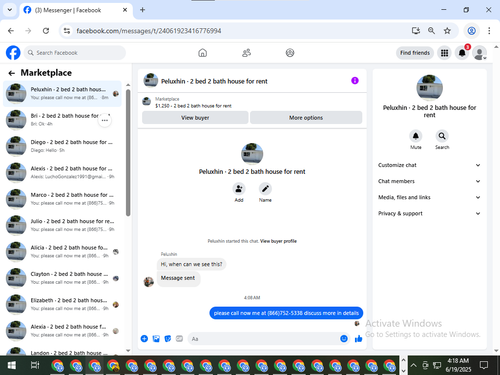The height and width of the screenshot is (375, 500).
Task: Open the Groups icon in top navigation
Action: tap(290, 53)
